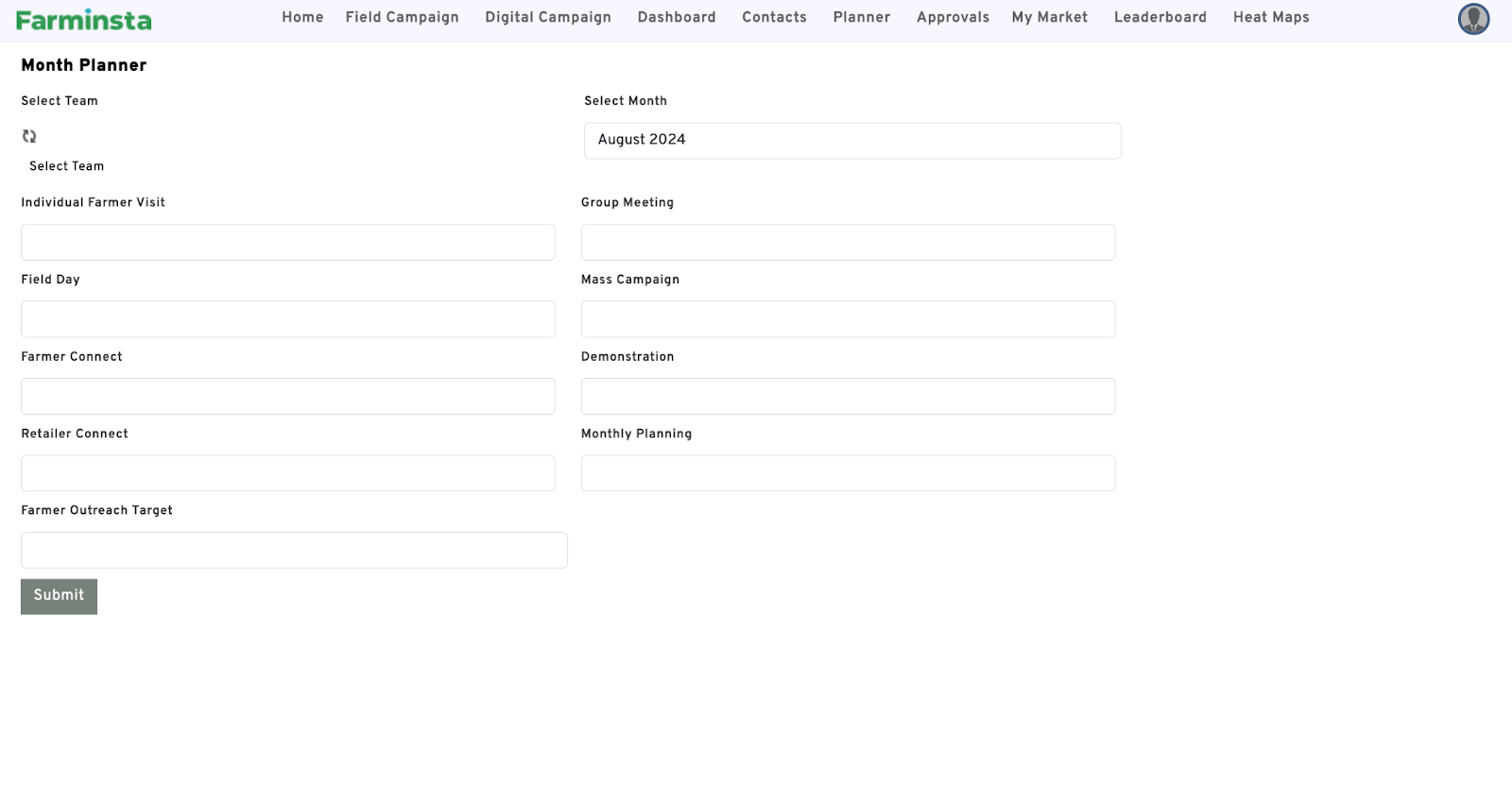Click the Farminsta logo
The image size is (1512, 803).
[83, 20]
